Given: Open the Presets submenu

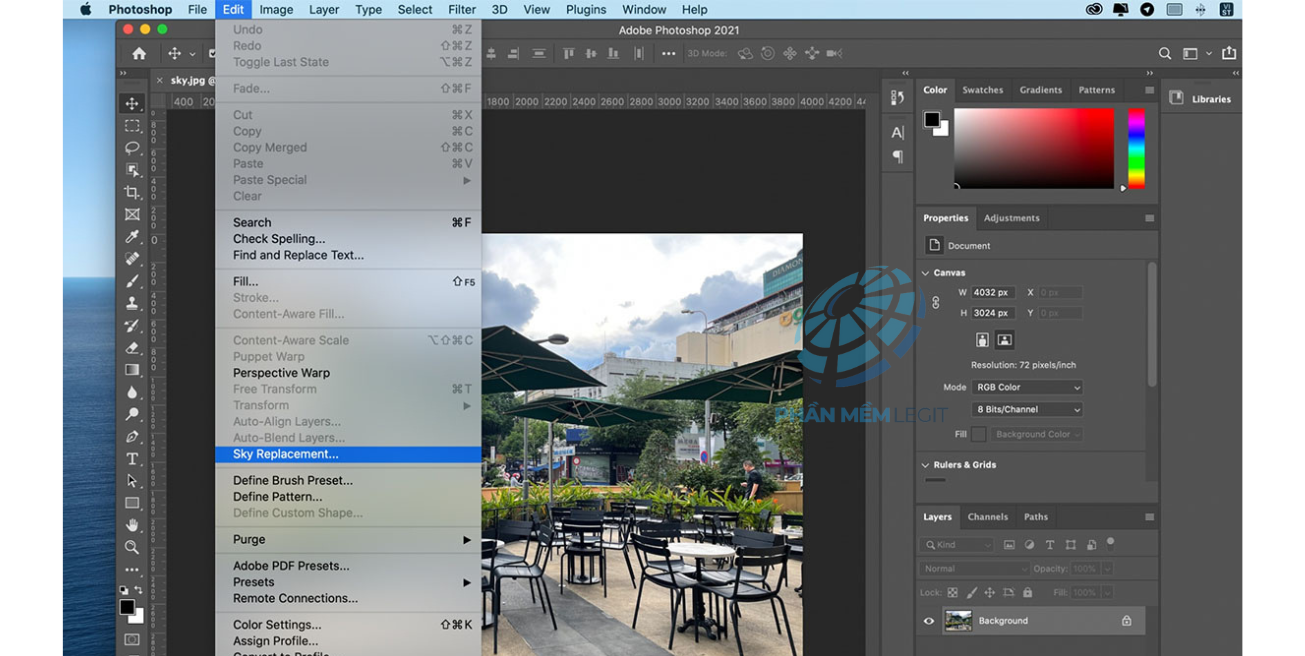Looking at the screenshot, I should [x=348, y=582].
